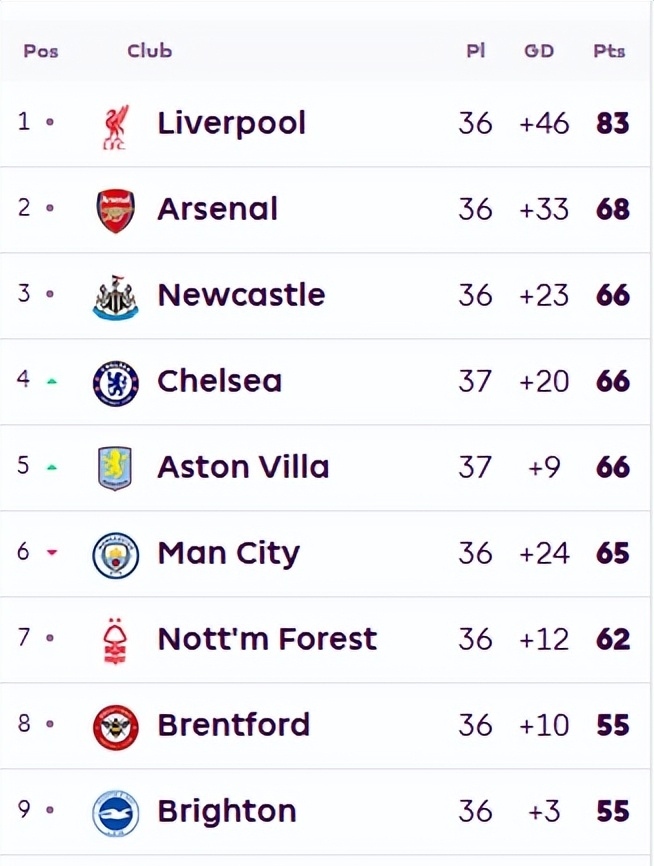This screenshot has height=866, width=654.
Task: Click the Chelsea club crest
Action: point(115,383)
